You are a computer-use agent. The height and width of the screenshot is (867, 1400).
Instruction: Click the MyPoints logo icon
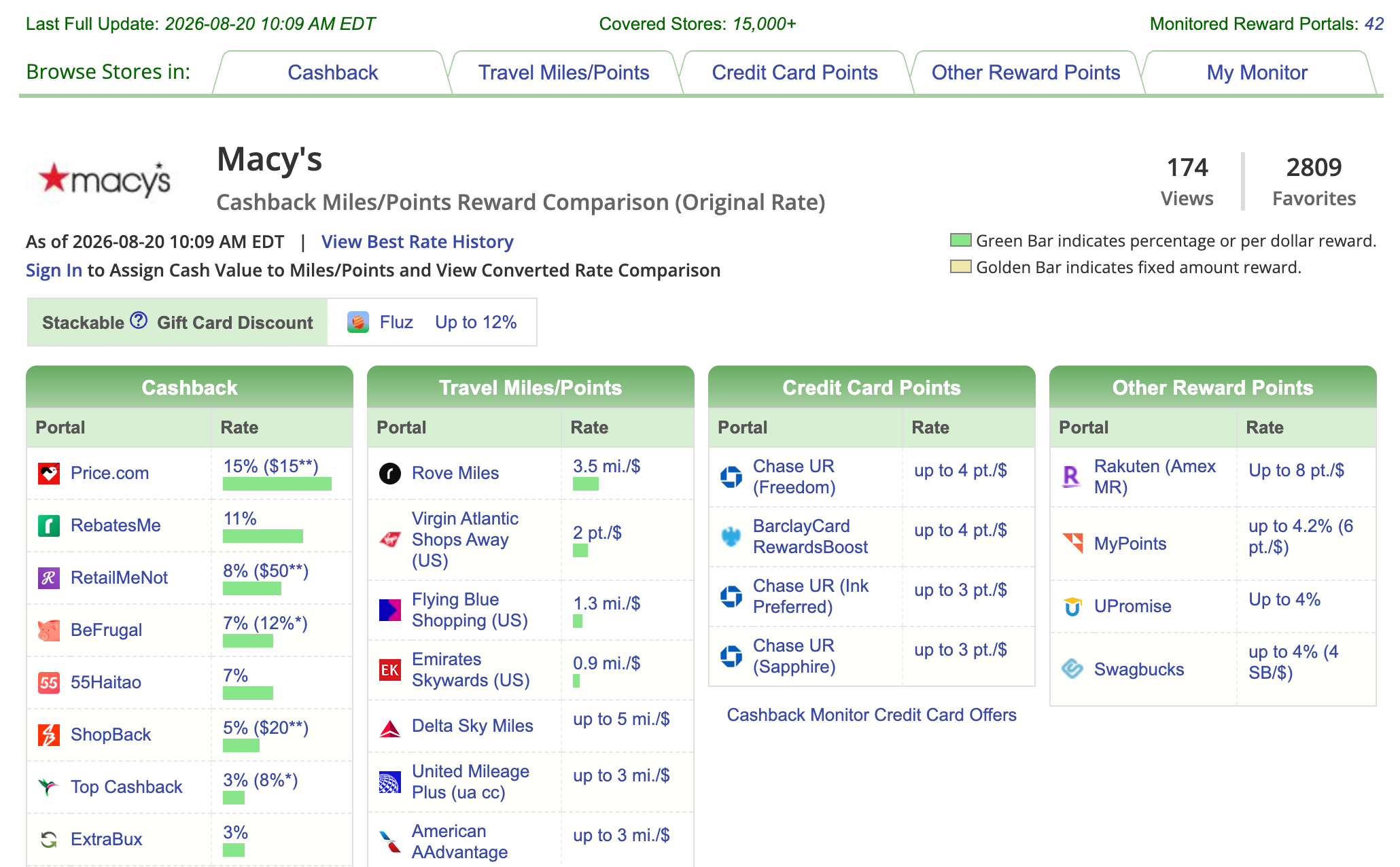(x=1072, y=544)
